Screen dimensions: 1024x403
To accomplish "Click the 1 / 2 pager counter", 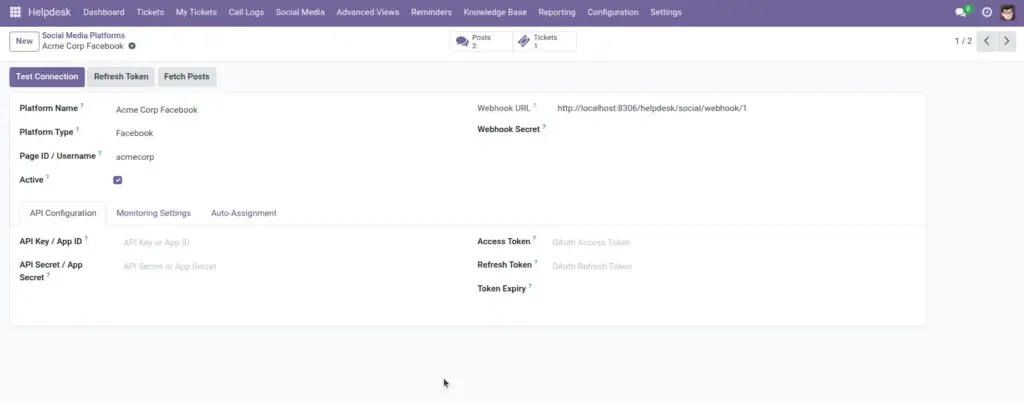I will click(x=963, y=40).
